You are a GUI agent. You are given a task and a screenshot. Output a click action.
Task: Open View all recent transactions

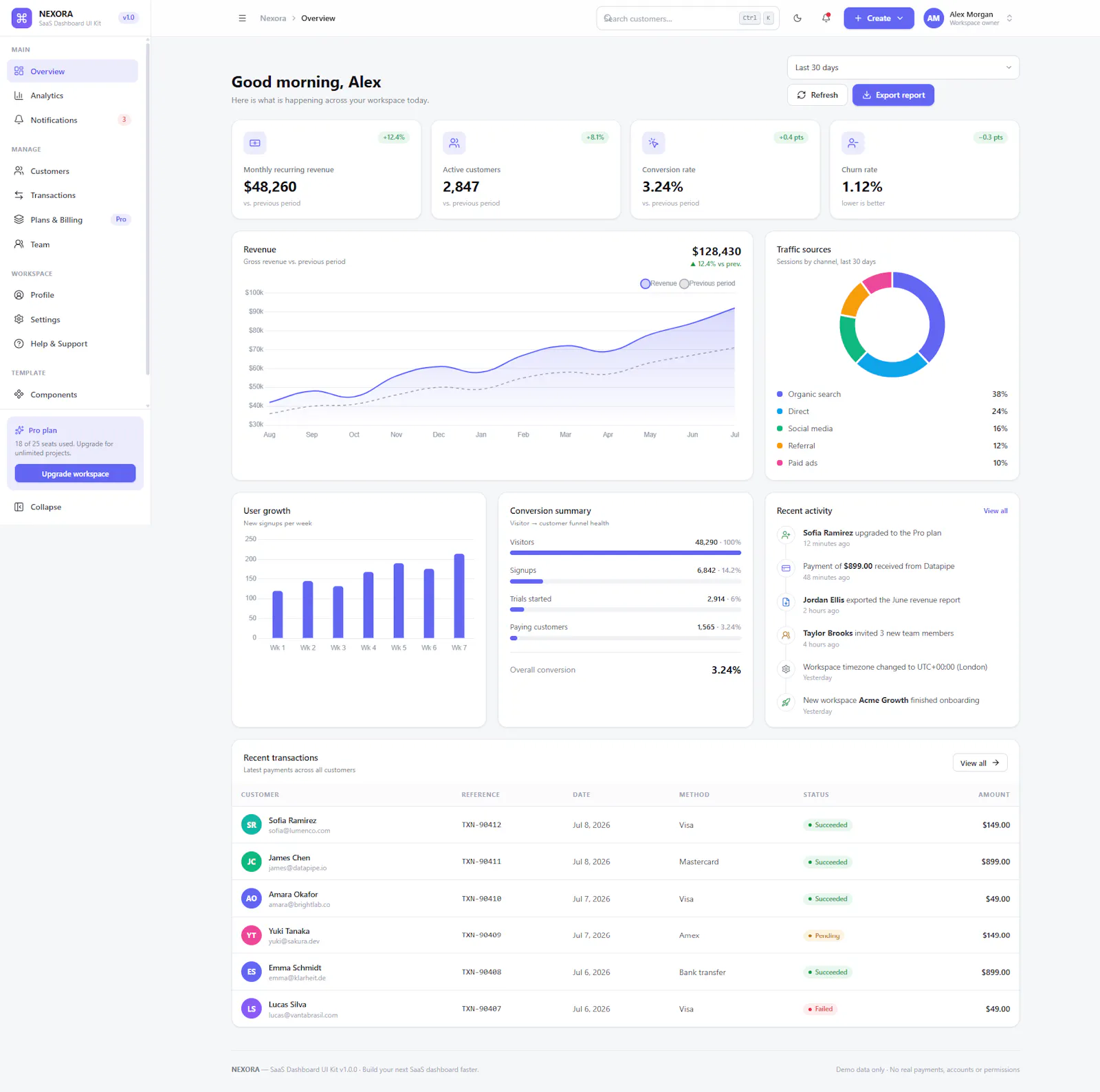coord(980,763)
